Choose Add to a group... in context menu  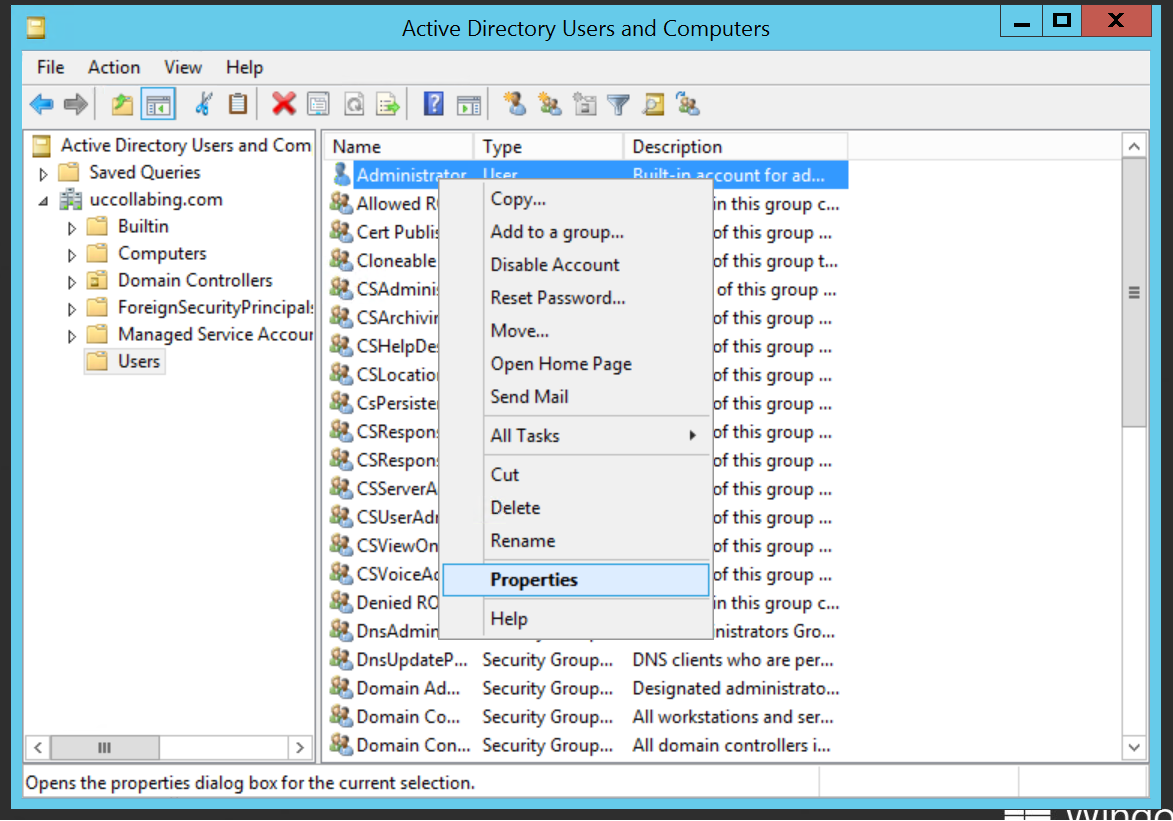575,232
